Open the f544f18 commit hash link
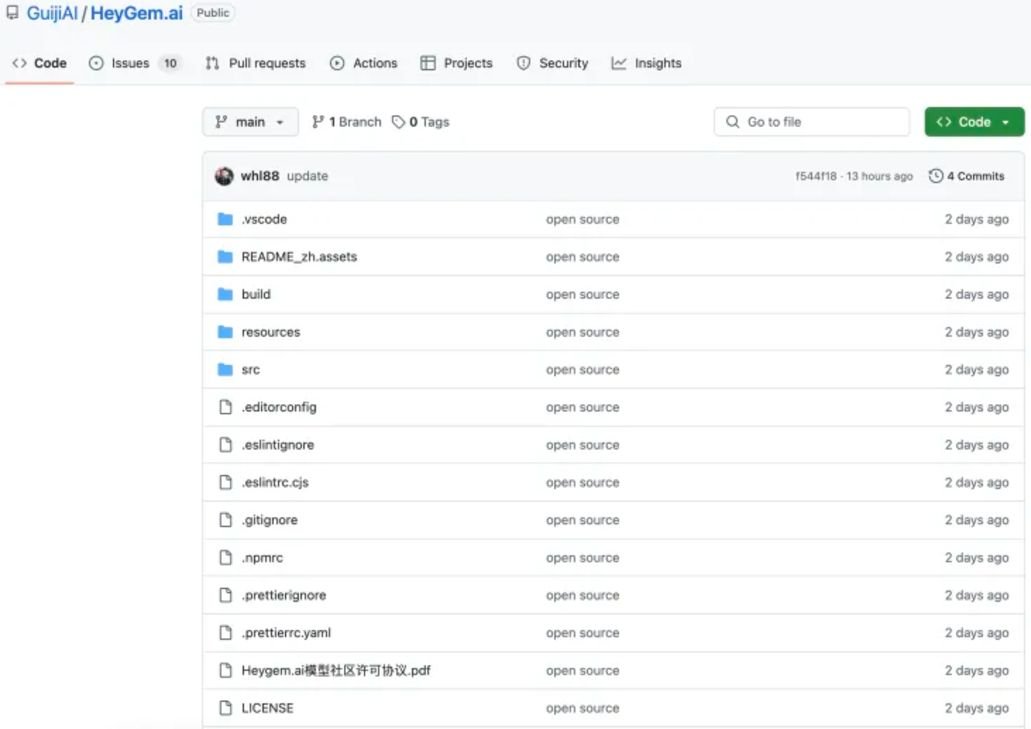This screenshot has width=1031, height=729. click(816, 176)
